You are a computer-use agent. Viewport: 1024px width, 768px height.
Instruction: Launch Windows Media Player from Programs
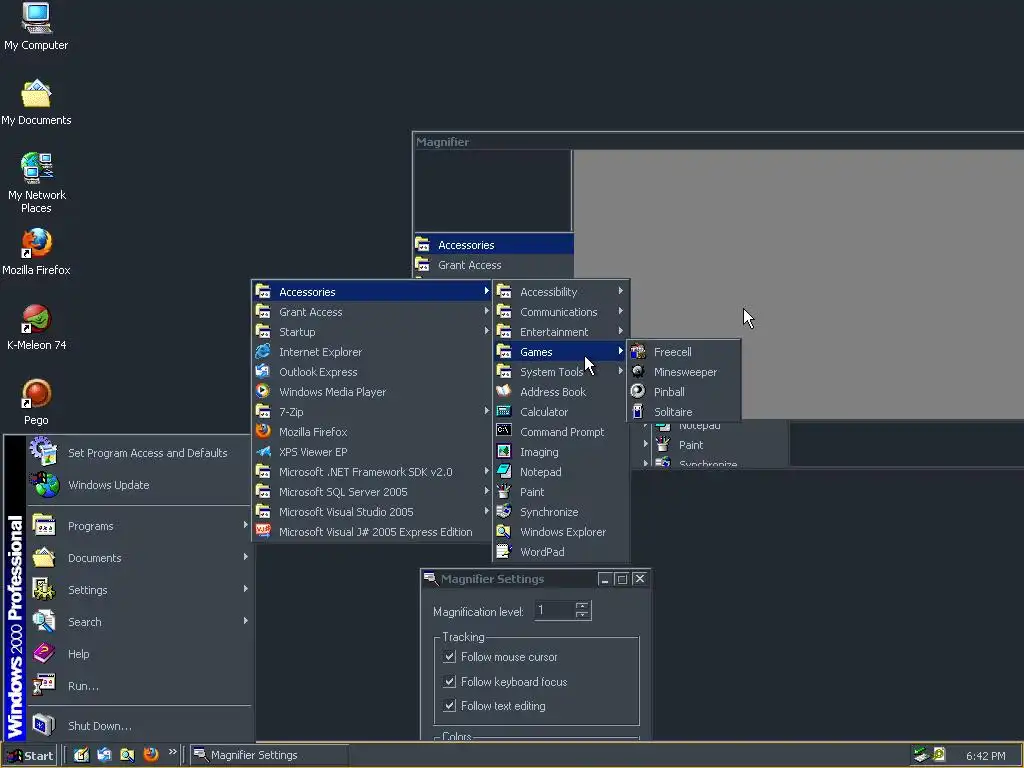(372, 392)
